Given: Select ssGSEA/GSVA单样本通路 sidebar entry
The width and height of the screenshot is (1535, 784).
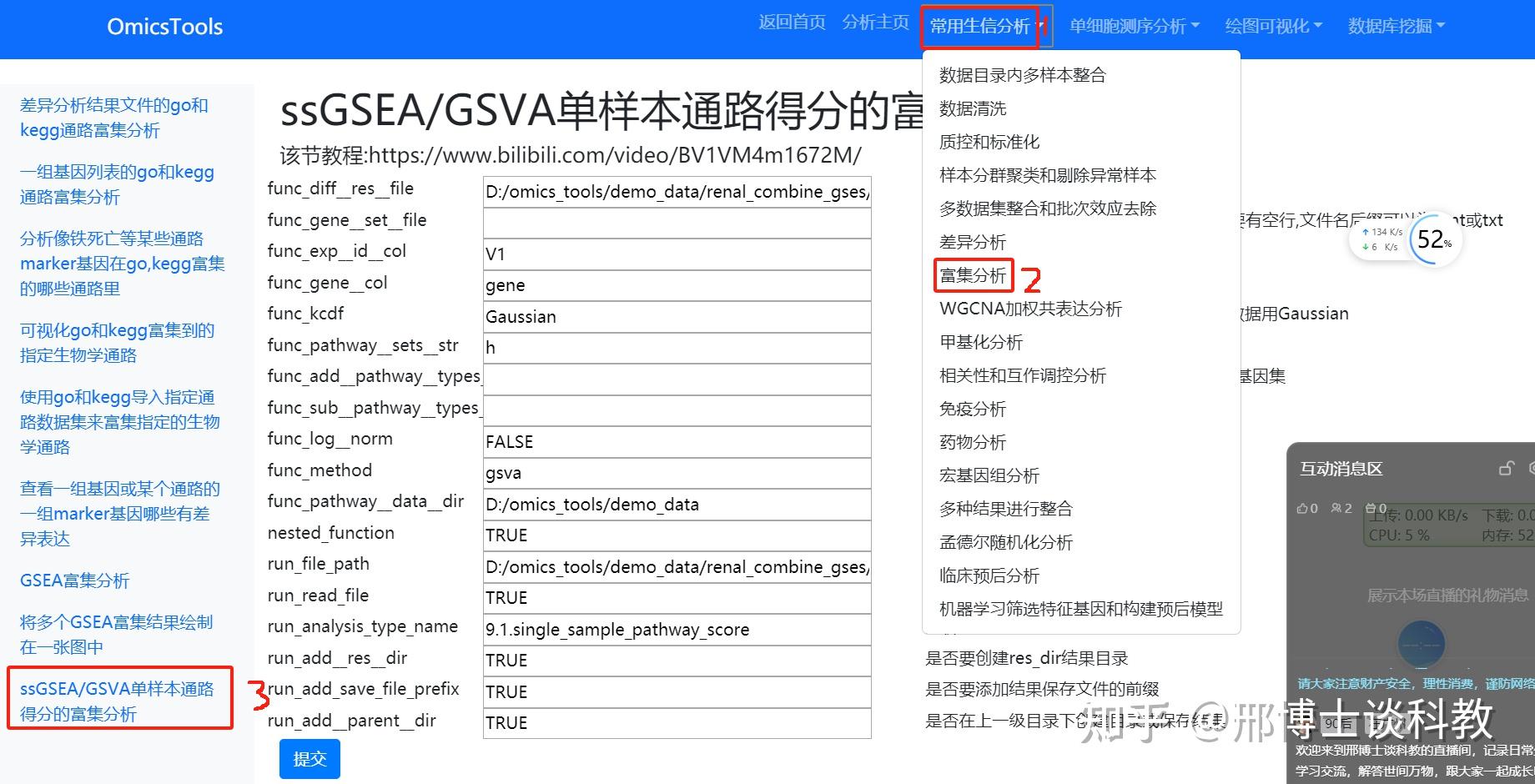Looking at the screenshot, I should pos(118,699).
